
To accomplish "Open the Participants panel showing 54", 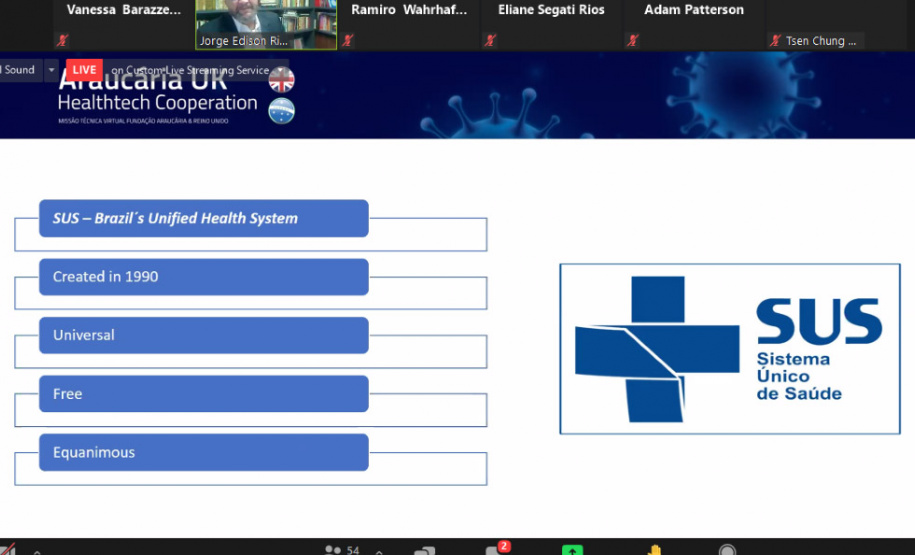I will coord(340,550).
